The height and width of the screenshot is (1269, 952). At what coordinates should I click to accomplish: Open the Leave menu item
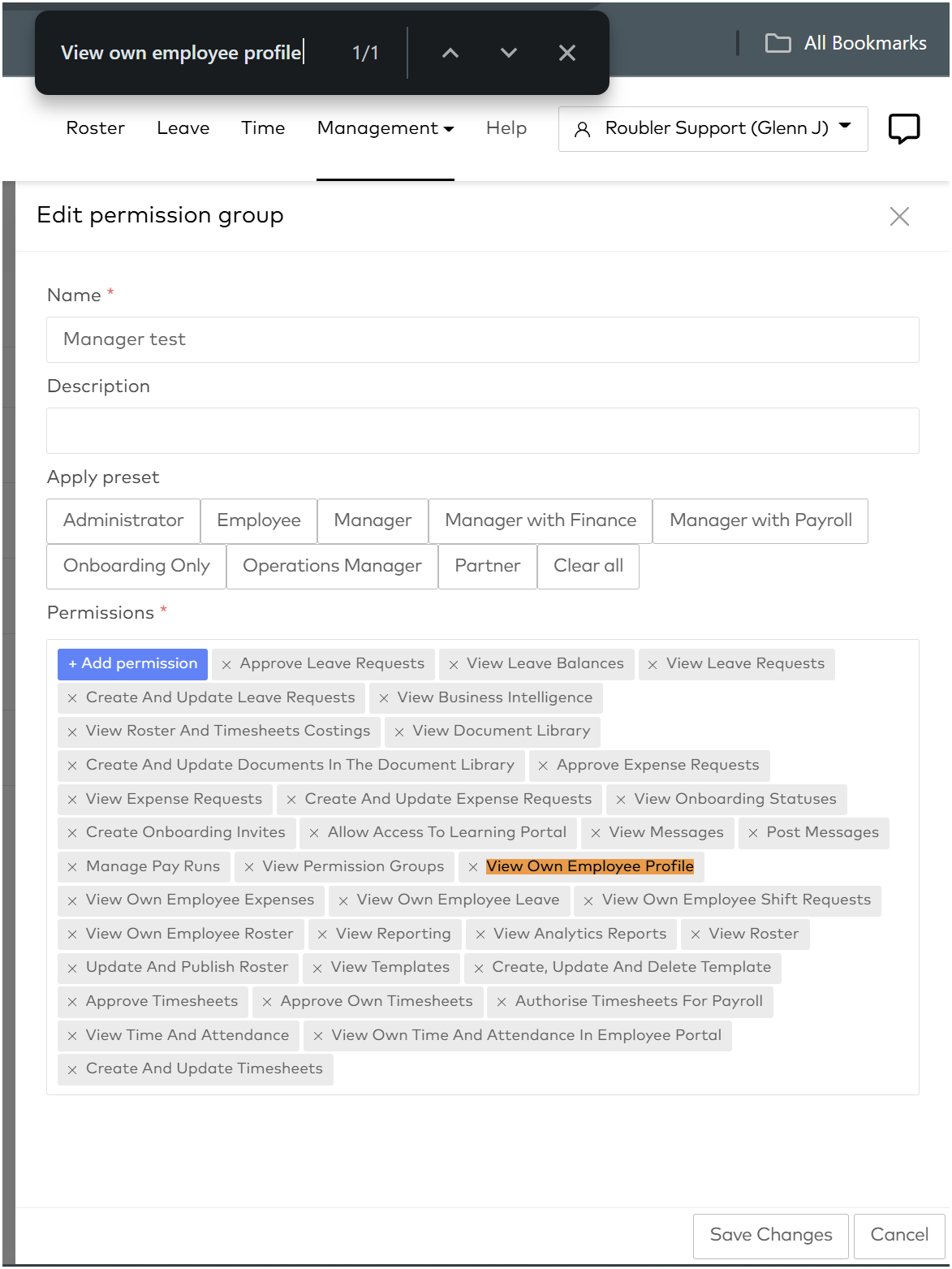[x=183, y=128]
